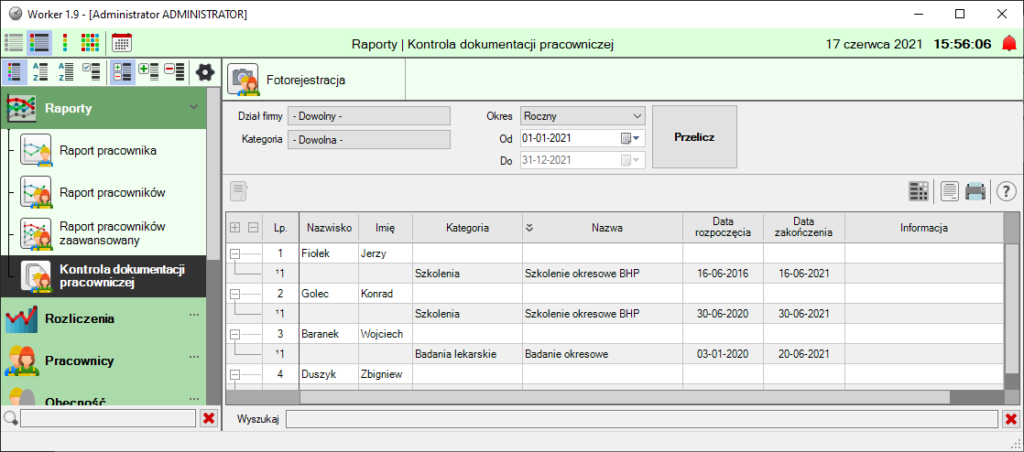
Task: Collapse the Raporty section chevron
Action: (x=193, y=106)
